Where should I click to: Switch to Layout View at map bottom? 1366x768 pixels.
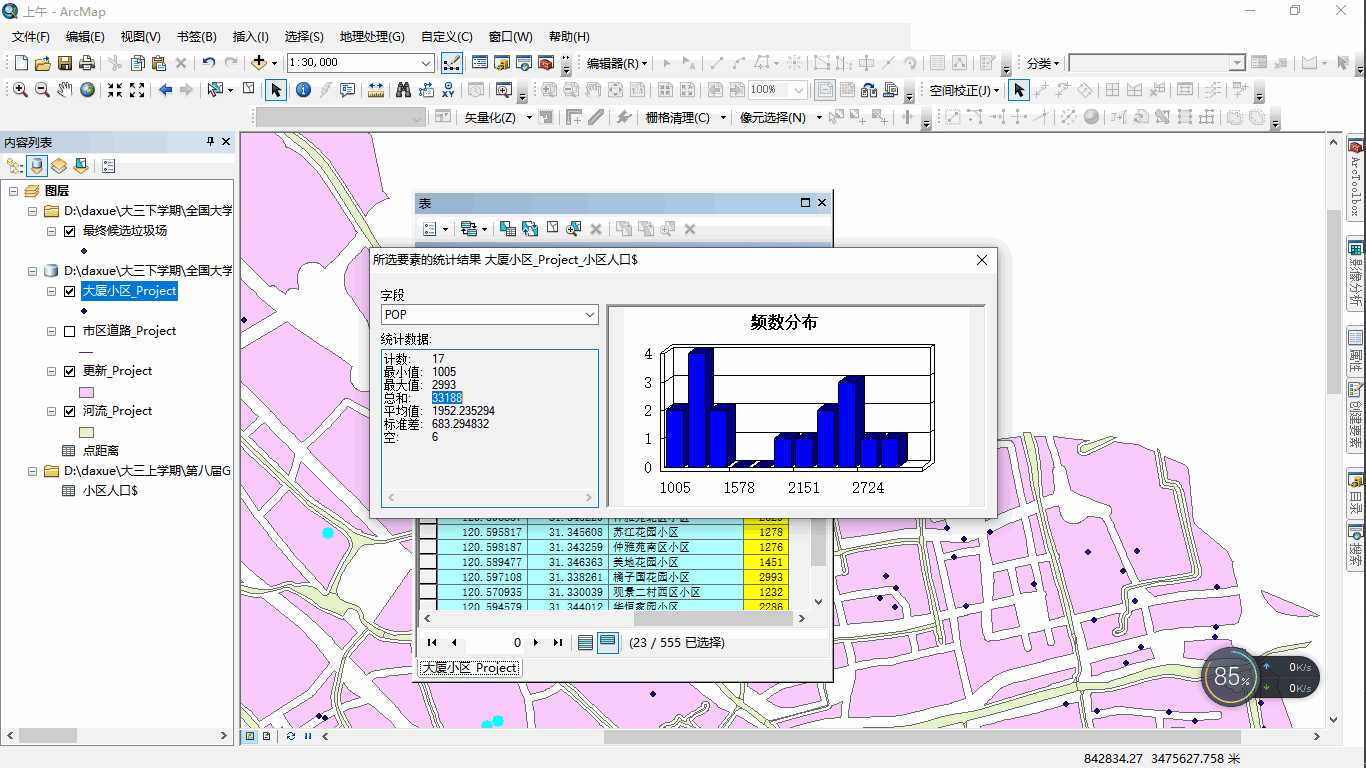tap(266, 736)
